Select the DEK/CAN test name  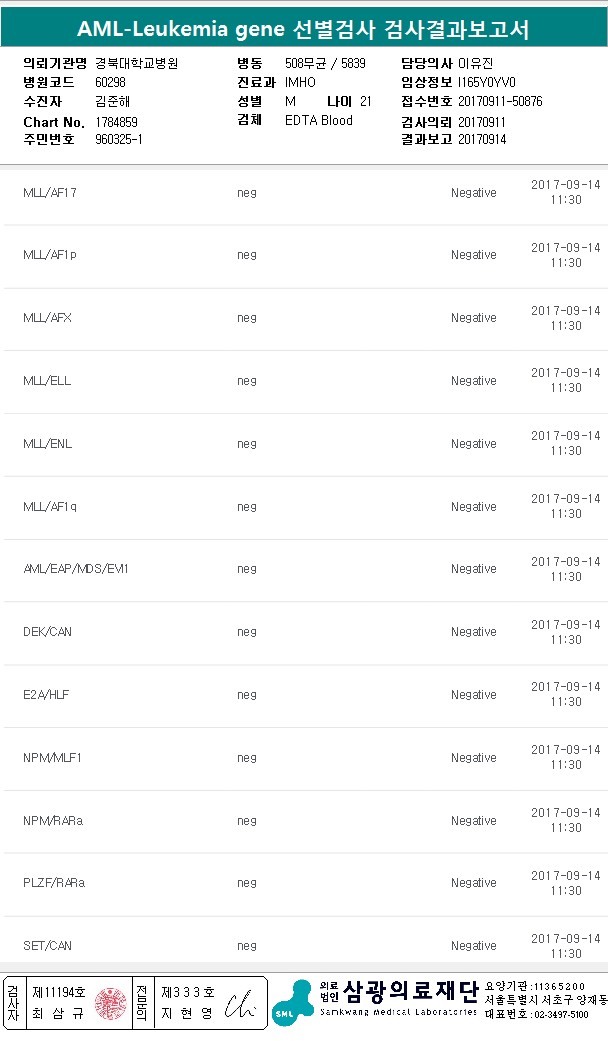(46, 632)
